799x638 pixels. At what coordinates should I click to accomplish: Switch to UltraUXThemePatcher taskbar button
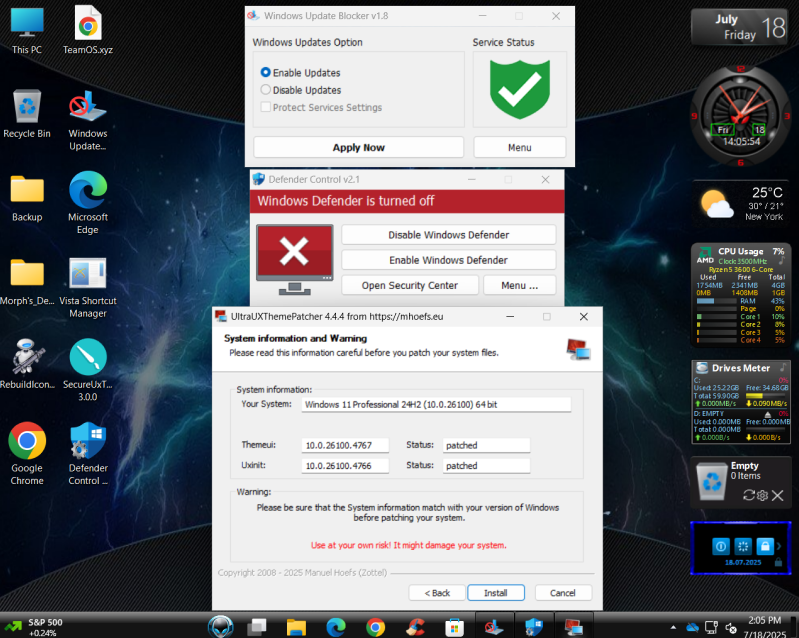573,627
